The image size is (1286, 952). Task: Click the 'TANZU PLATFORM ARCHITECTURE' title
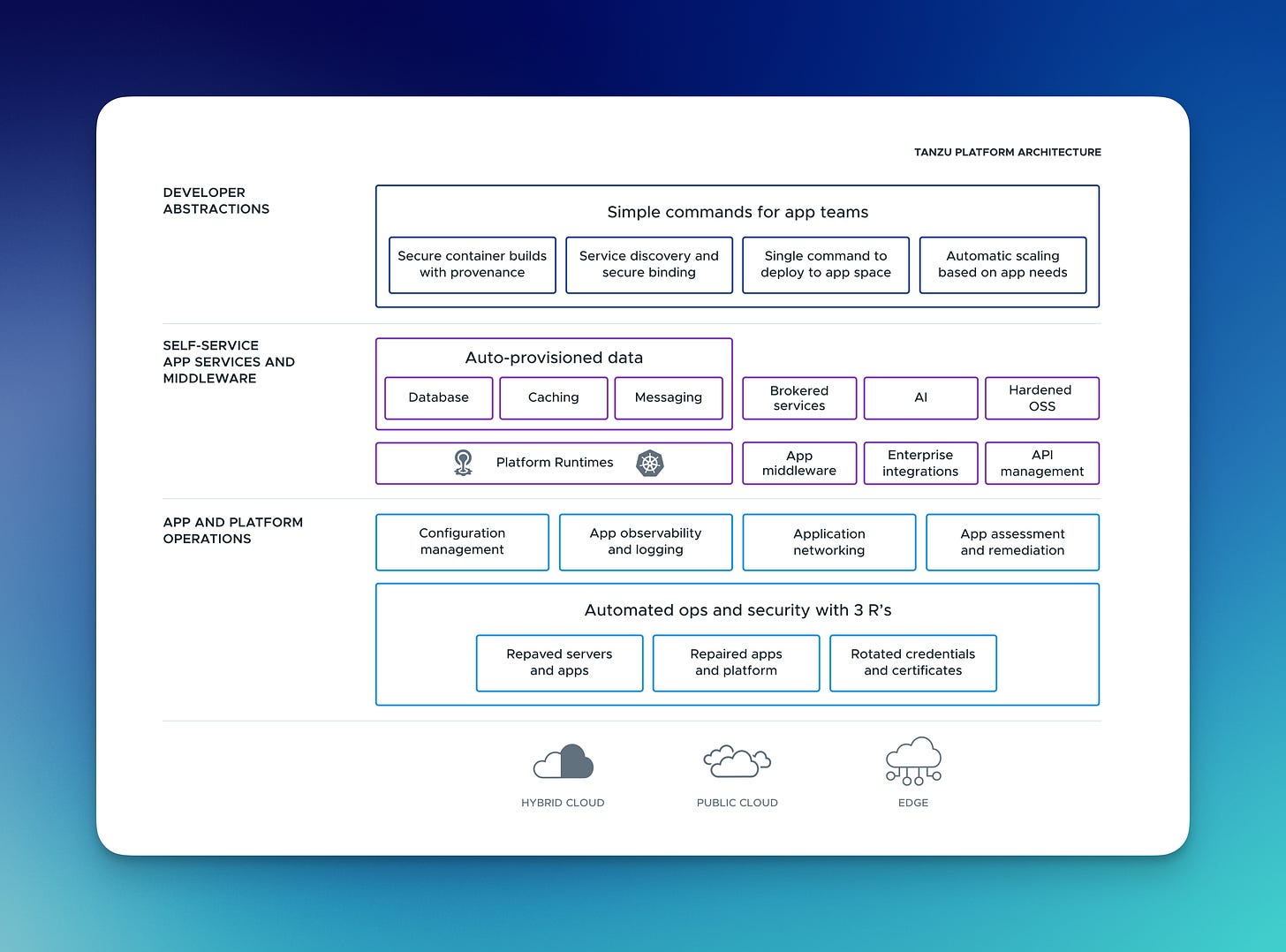pos(1008,152)
